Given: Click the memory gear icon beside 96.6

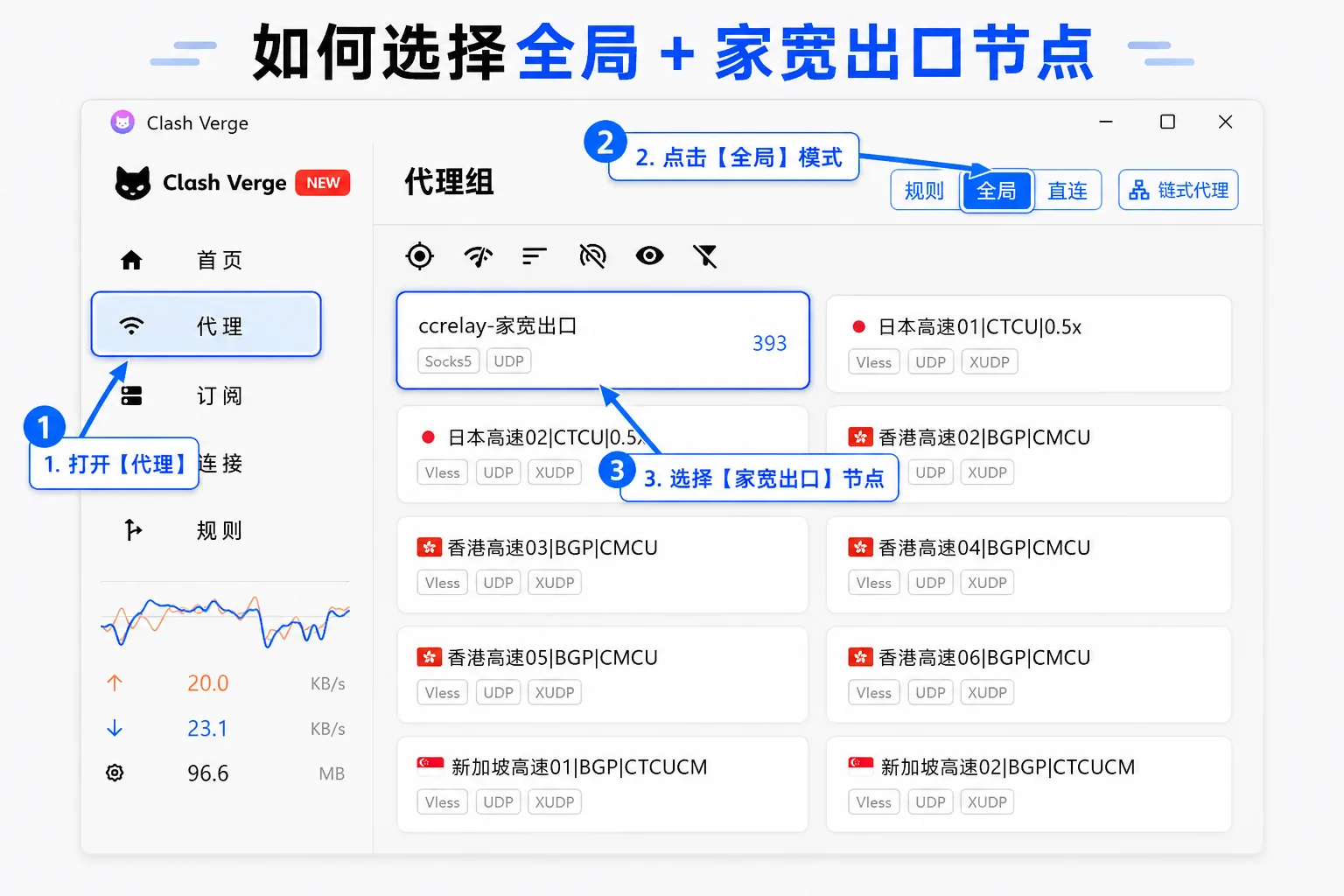Looking at the screenshot, I should [115, 773].
